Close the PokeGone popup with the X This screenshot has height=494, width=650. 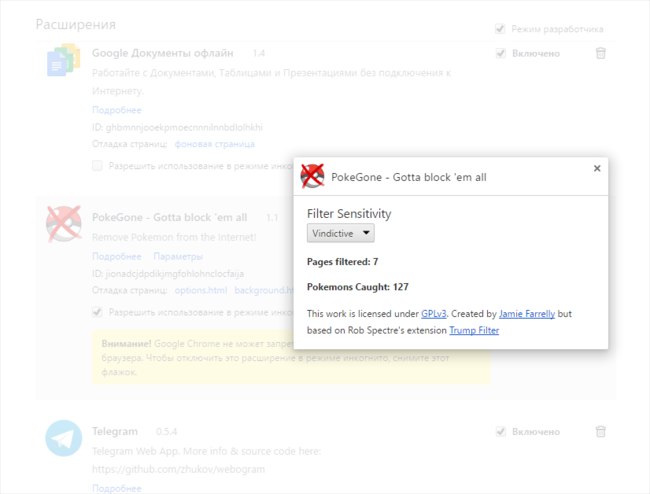597,168
